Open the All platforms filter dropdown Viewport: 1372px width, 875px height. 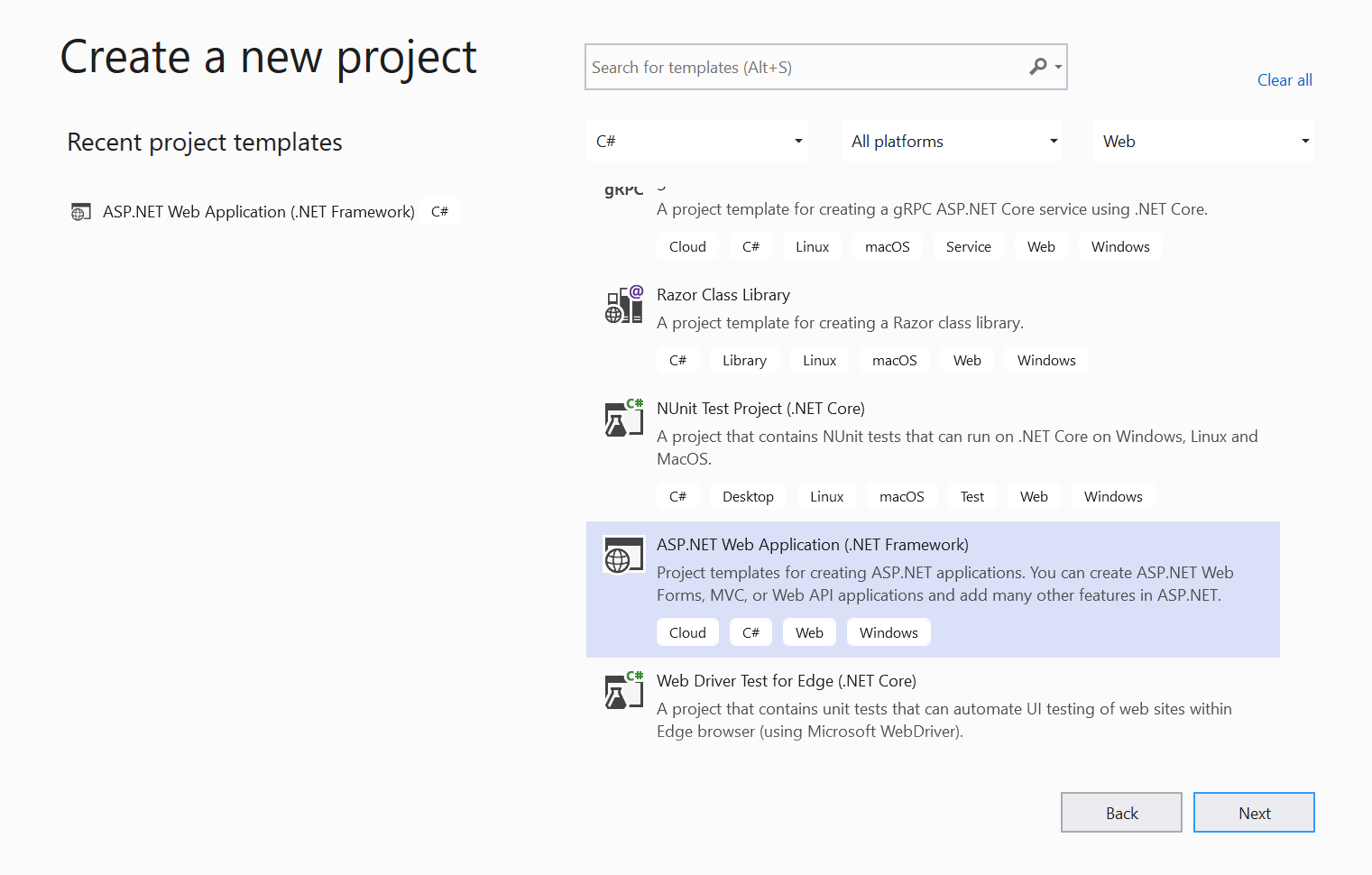tap(952, 141)
